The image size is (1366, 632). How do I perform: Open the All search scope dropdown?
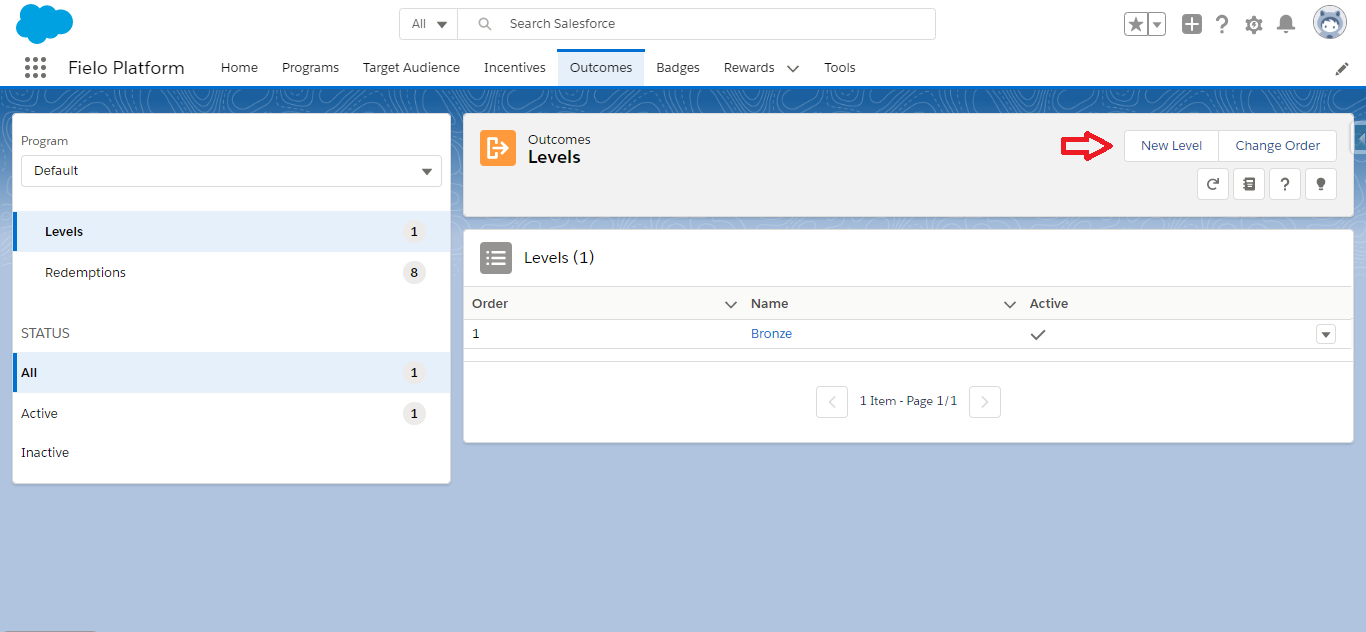pyautogui.click(x=429, y=24)
